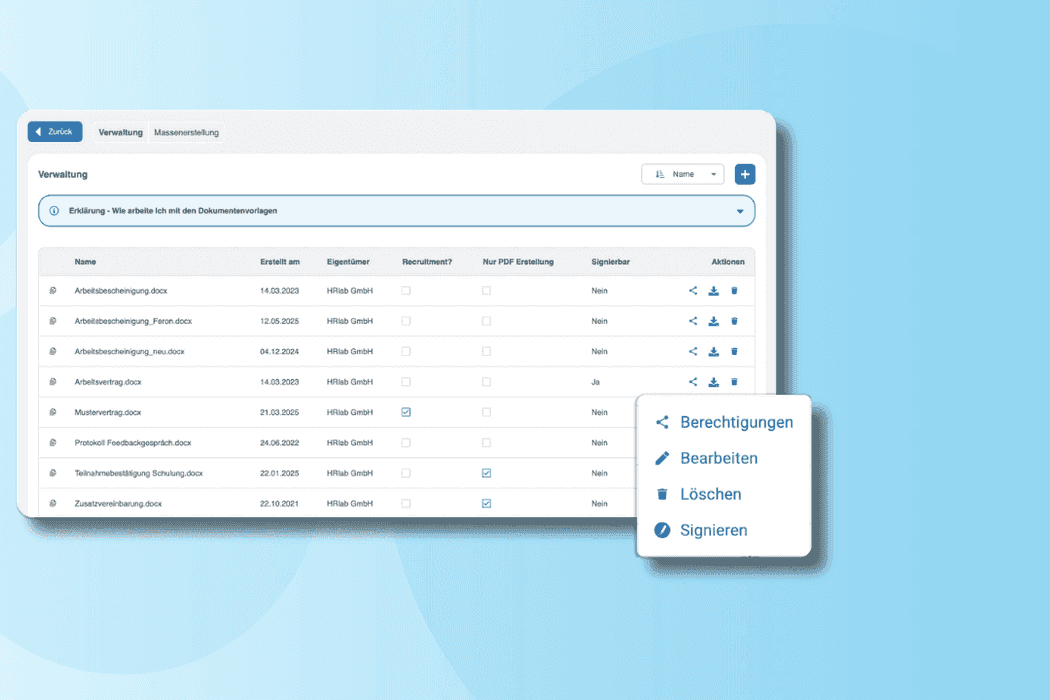Open the Name sorting dropdown
The image size is (1050, 700).
coord(683,174)
